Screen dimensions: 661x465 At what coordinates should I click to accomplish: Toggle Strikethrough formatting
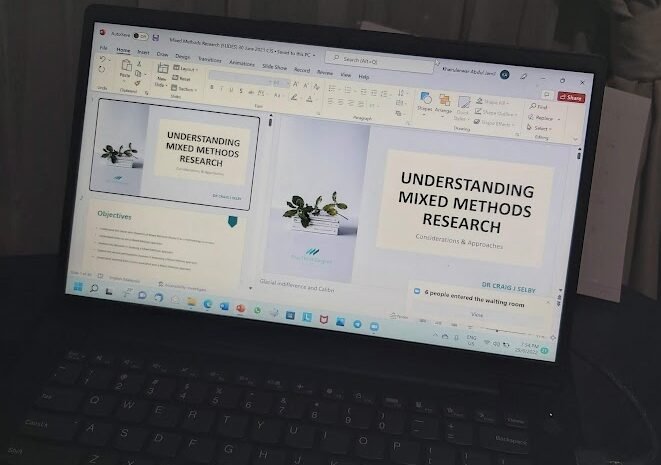coord(251,92)
